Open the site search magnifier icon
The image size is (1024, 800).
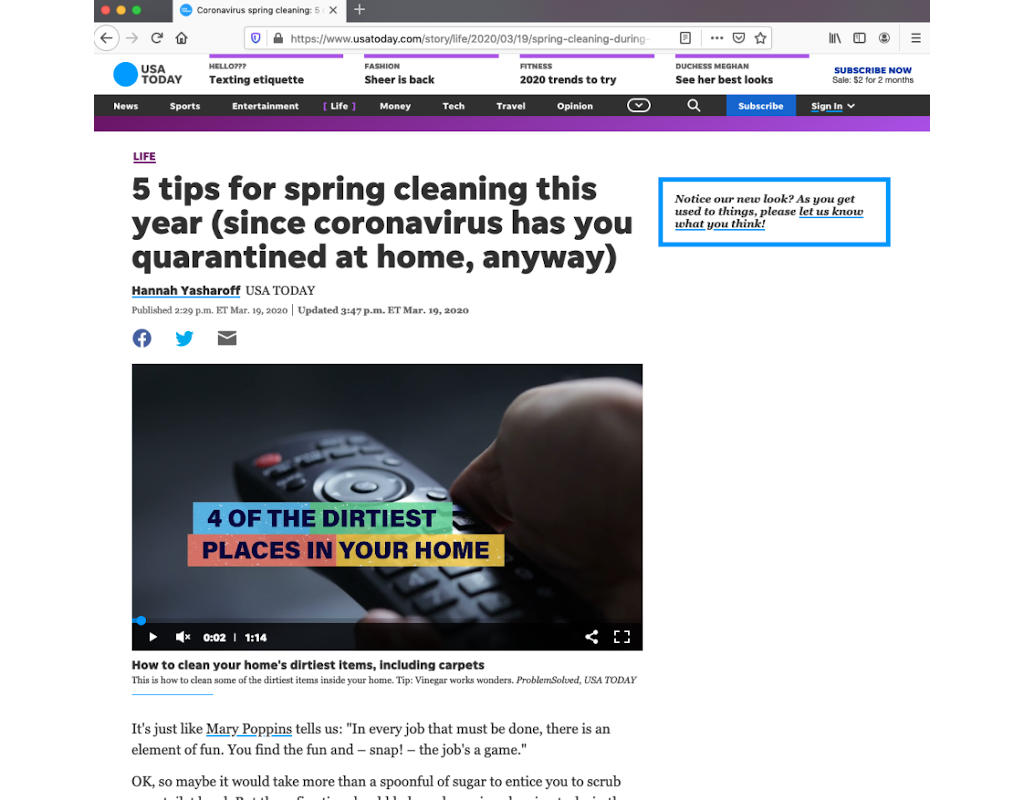point(694,105)
